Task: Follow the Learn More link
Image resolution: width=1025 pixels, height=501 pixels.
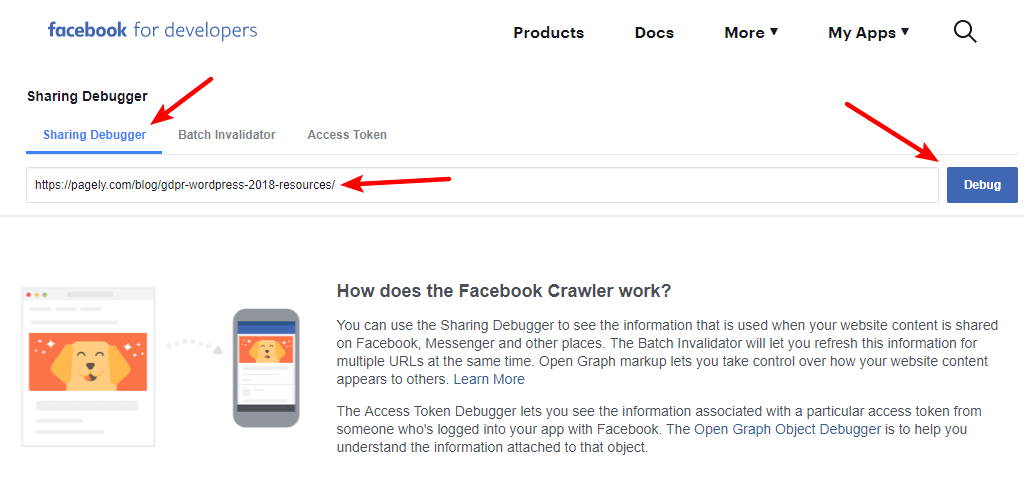Action: pyautogui.click(x=489, y=379)
